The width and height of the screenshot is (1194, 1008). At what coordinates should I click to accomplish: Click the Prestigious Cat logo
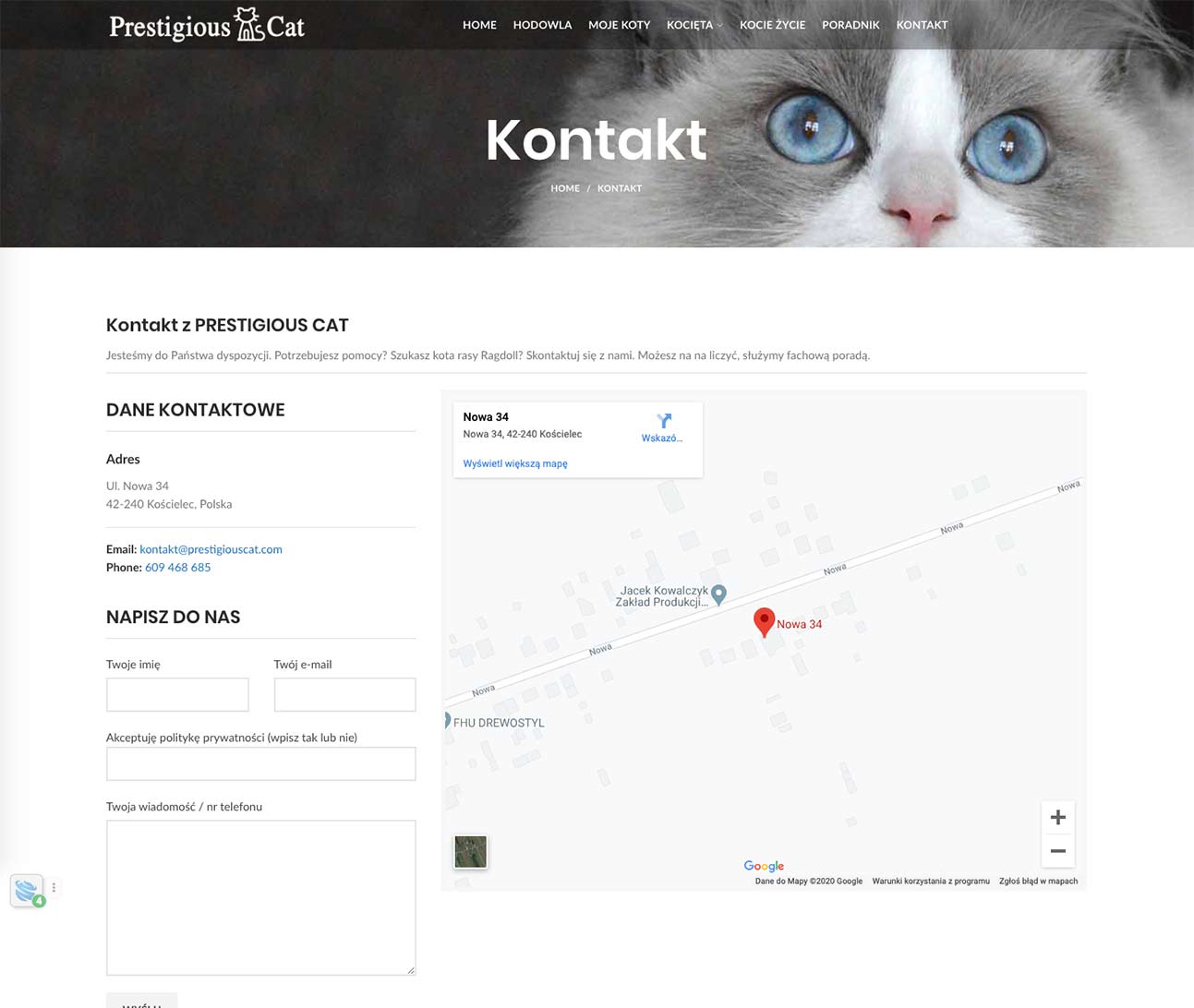point(207,25)
